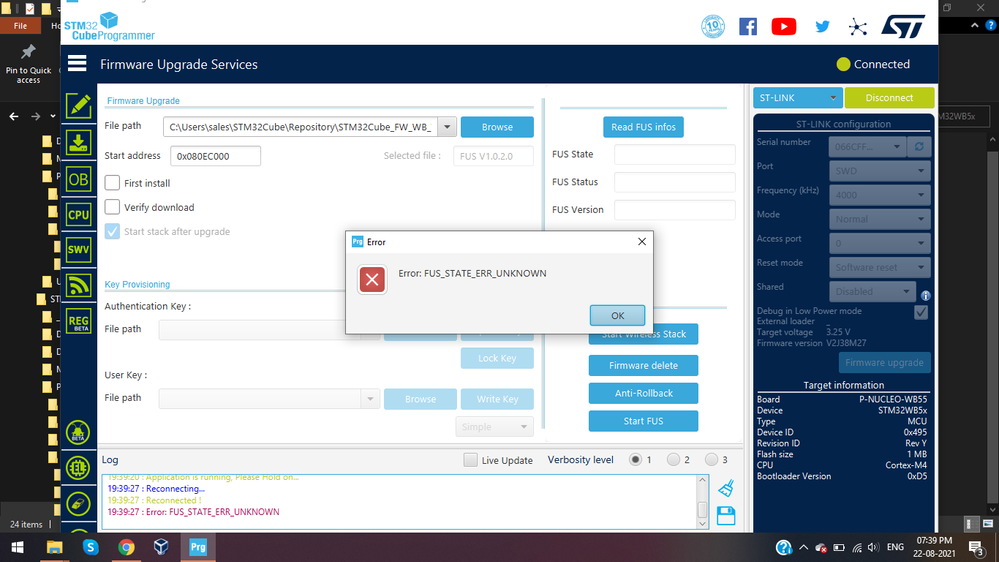Enable the First install checkbox
Image resolution: width=999 pixels, height=562 pixels.
pyautogui.click(x=112, y=183)
